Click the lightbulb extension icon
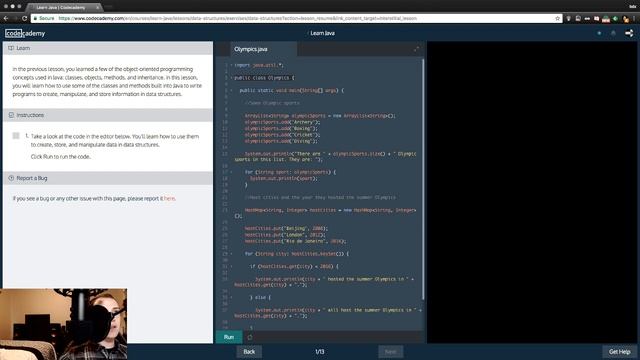640x360 pixels. (568, 18)
